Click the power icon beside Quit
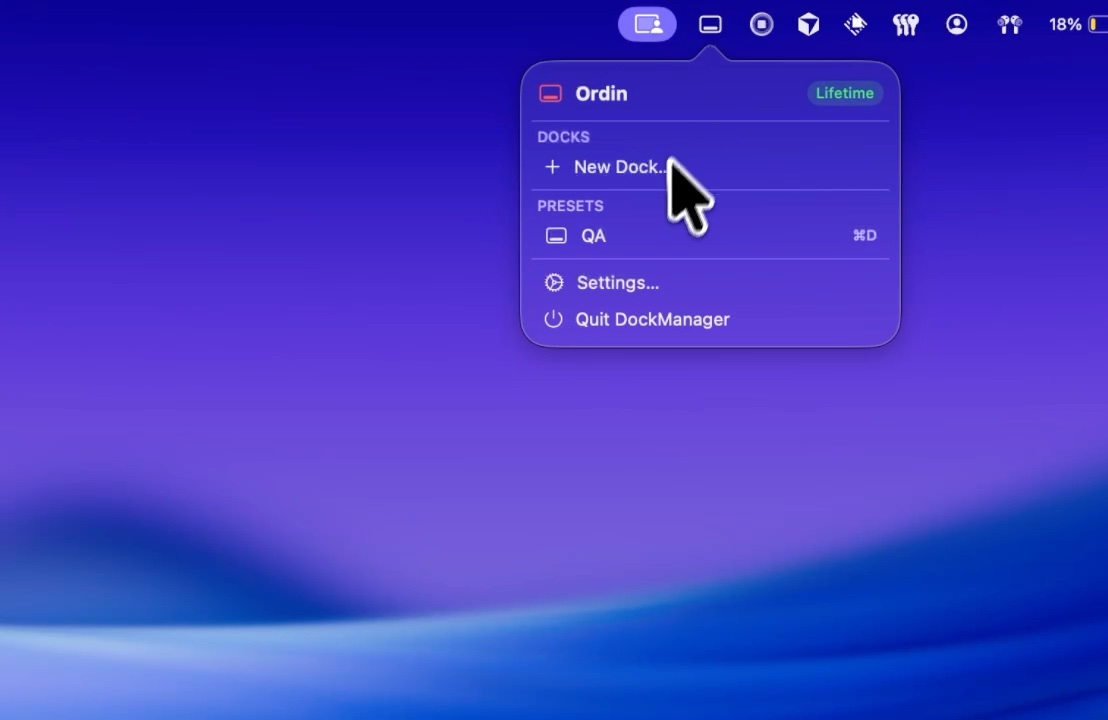1108x720 pixels. click(553, 319)
